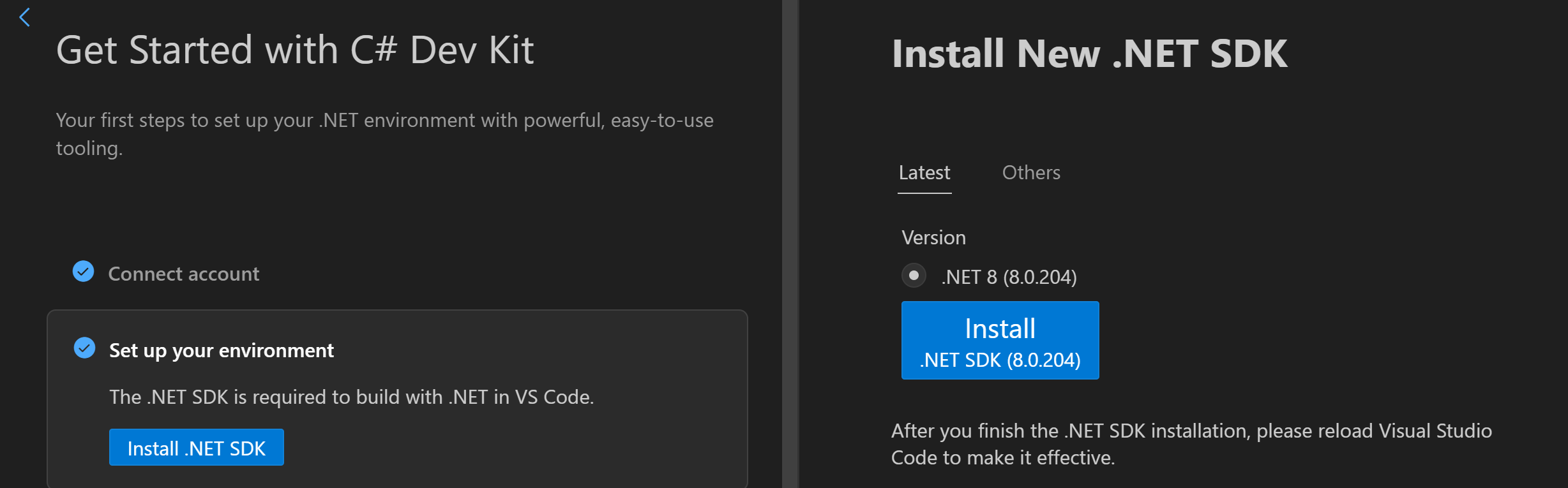
Task: Click the Get Started with C# Dev Kit title
Action: pyautogui.click(x=294, y=50)
